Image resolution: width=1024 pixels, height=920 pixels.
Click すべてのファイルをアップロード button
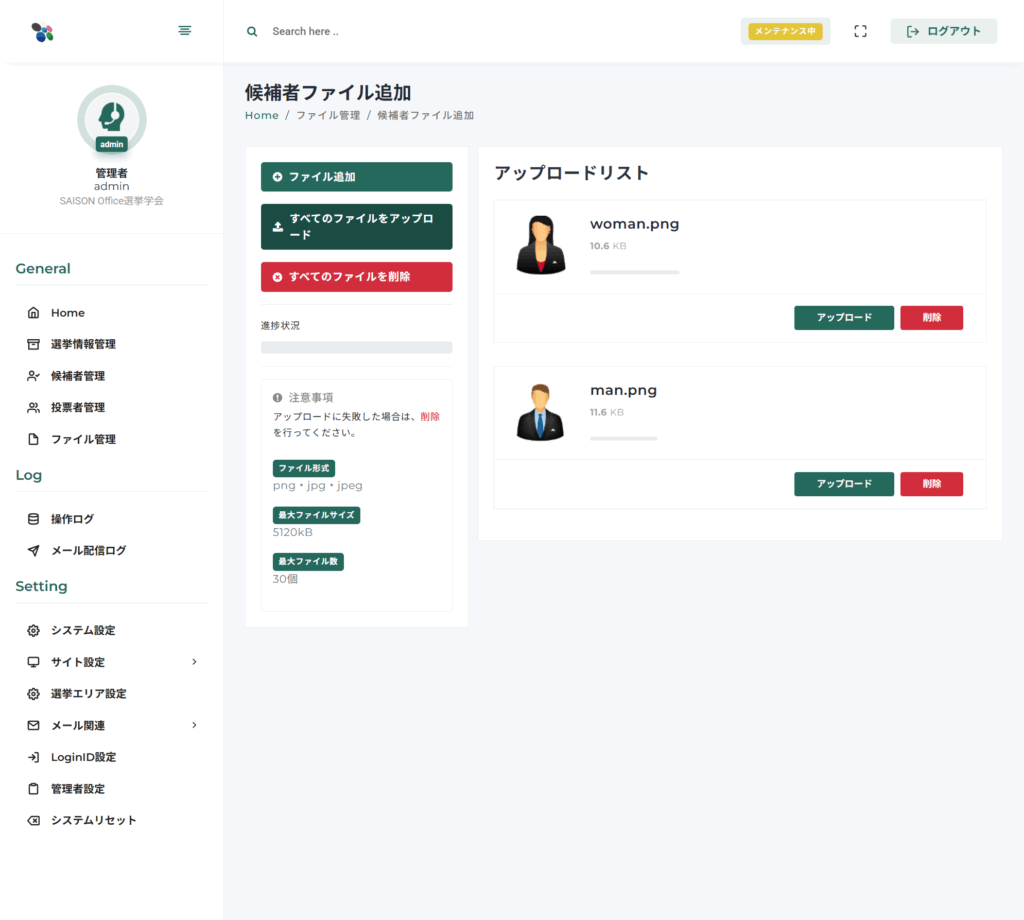click(x=357, y=227)
